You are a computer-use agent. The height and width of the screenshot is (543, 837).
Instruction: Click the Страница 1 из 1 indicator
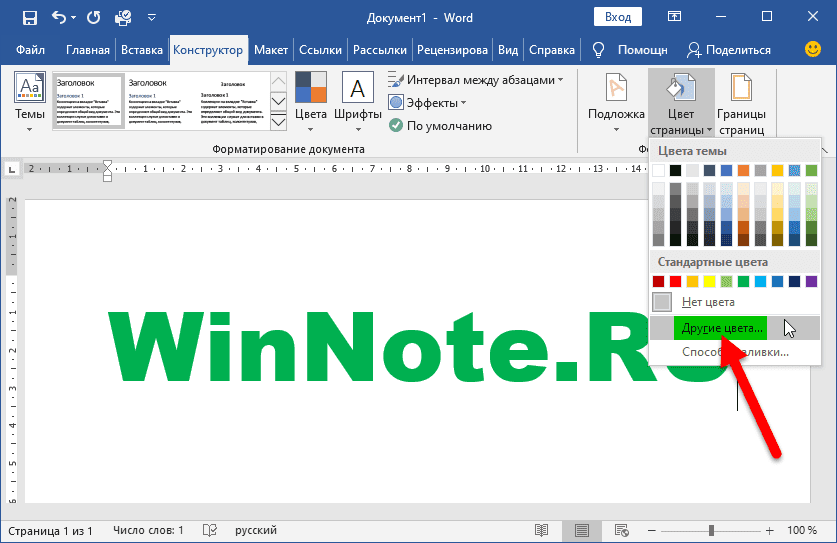(50, 531)
